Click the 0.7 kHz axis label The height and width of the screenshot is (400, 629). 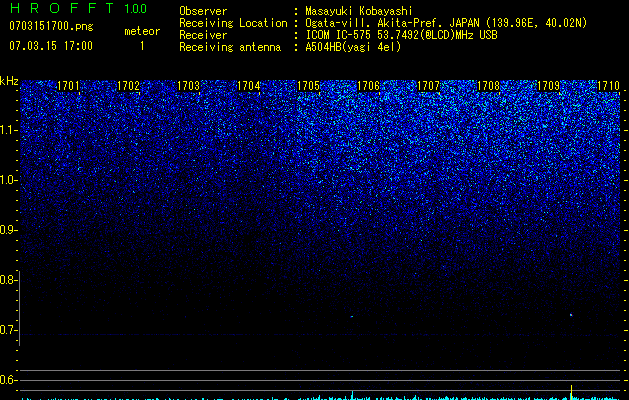[7, 330]
